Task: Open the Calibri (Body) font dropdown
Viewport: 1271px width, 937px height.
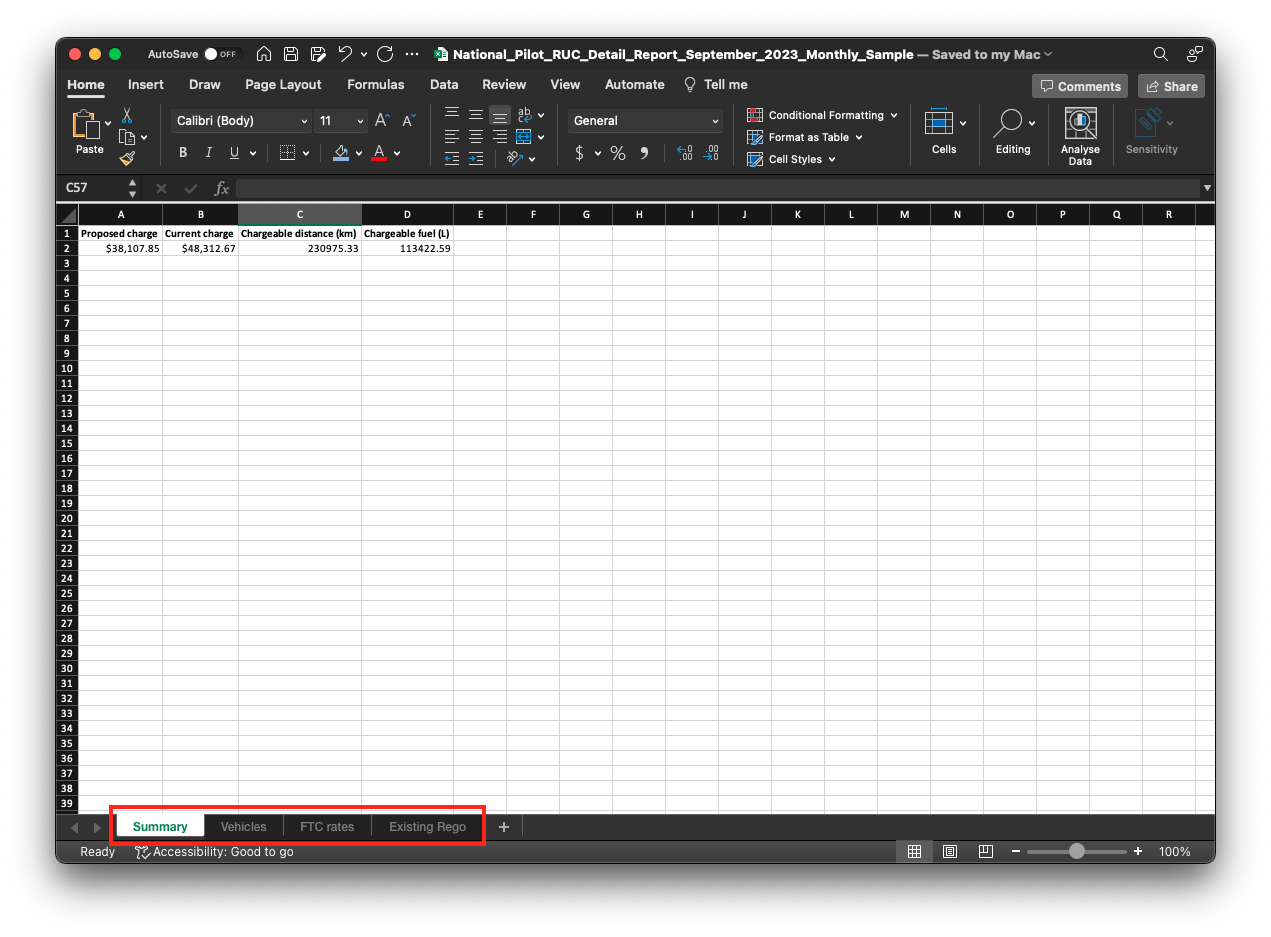Action: click(241, 121)
